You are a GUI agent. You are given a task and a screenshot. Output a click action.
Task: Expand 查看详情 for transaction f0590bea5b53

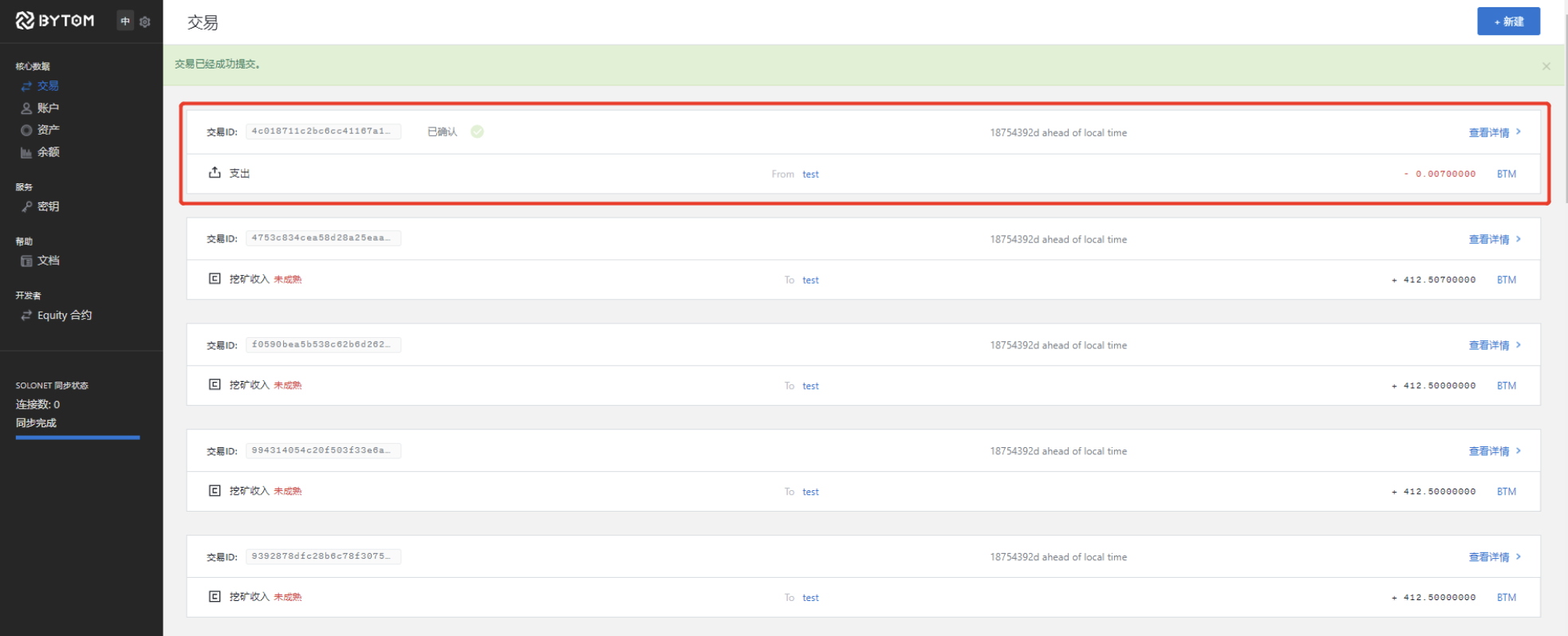(x=1494, y=345)
